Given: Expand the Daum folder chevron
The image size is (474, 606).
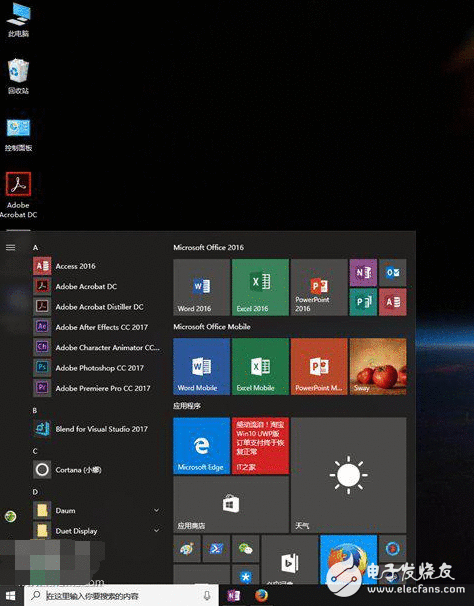Looking at the screenshot, I should pyautogui.click(x=157, y=511).
